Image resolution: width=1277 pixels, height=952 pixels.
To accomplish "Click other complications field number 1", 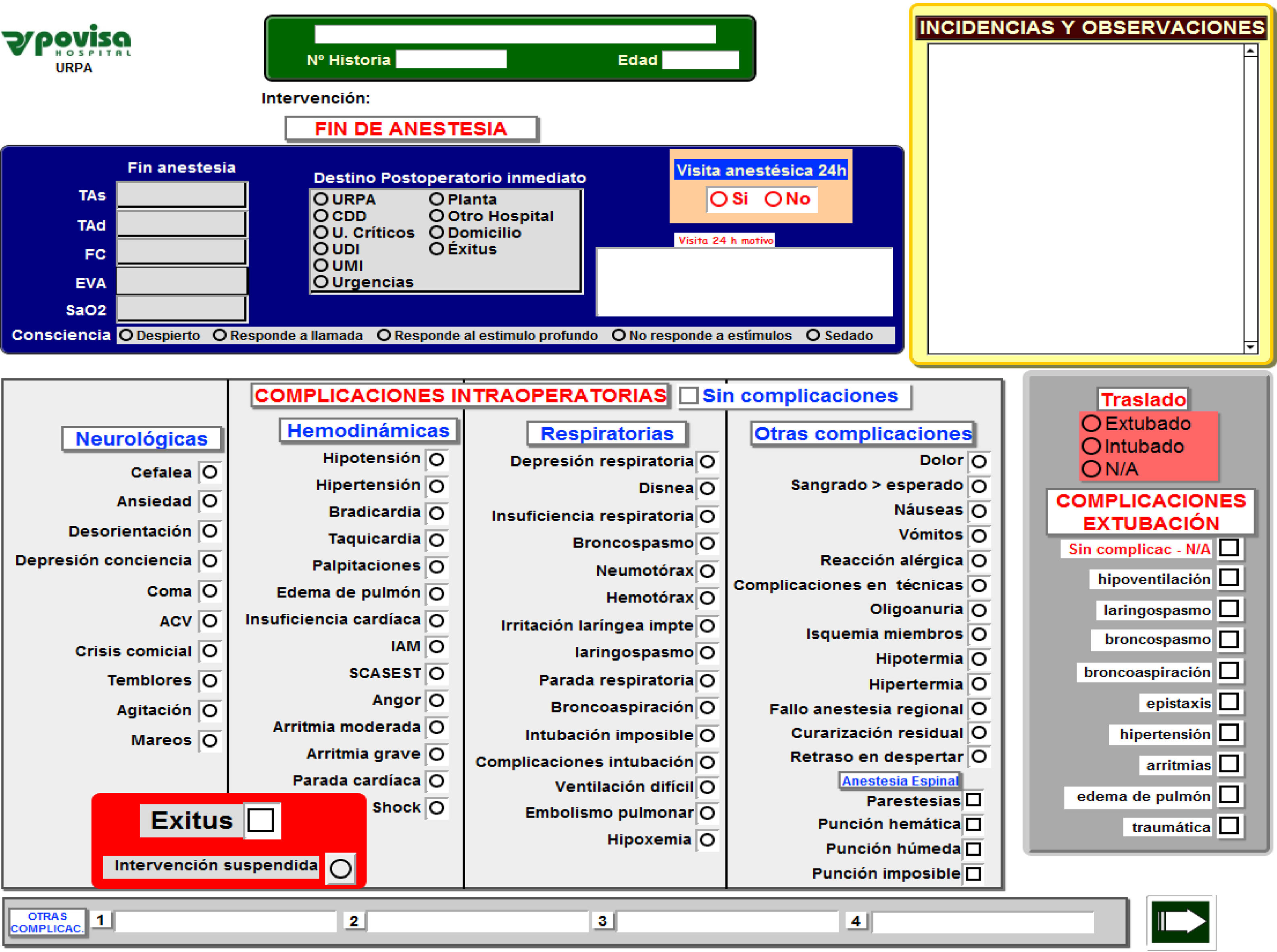I will (226, 921).
